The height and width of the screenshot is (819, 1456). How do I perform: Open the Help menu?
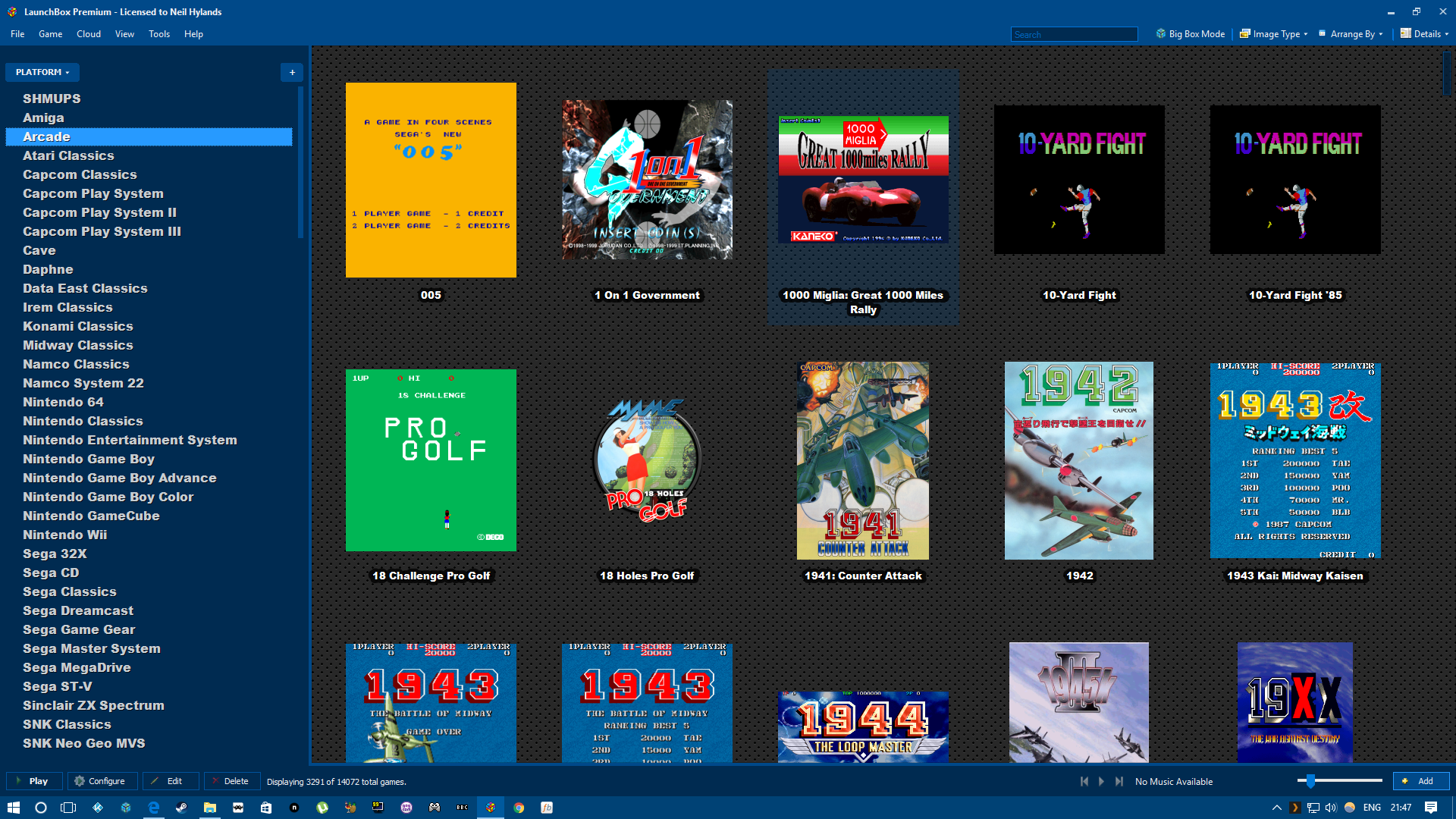pos(193,34)
